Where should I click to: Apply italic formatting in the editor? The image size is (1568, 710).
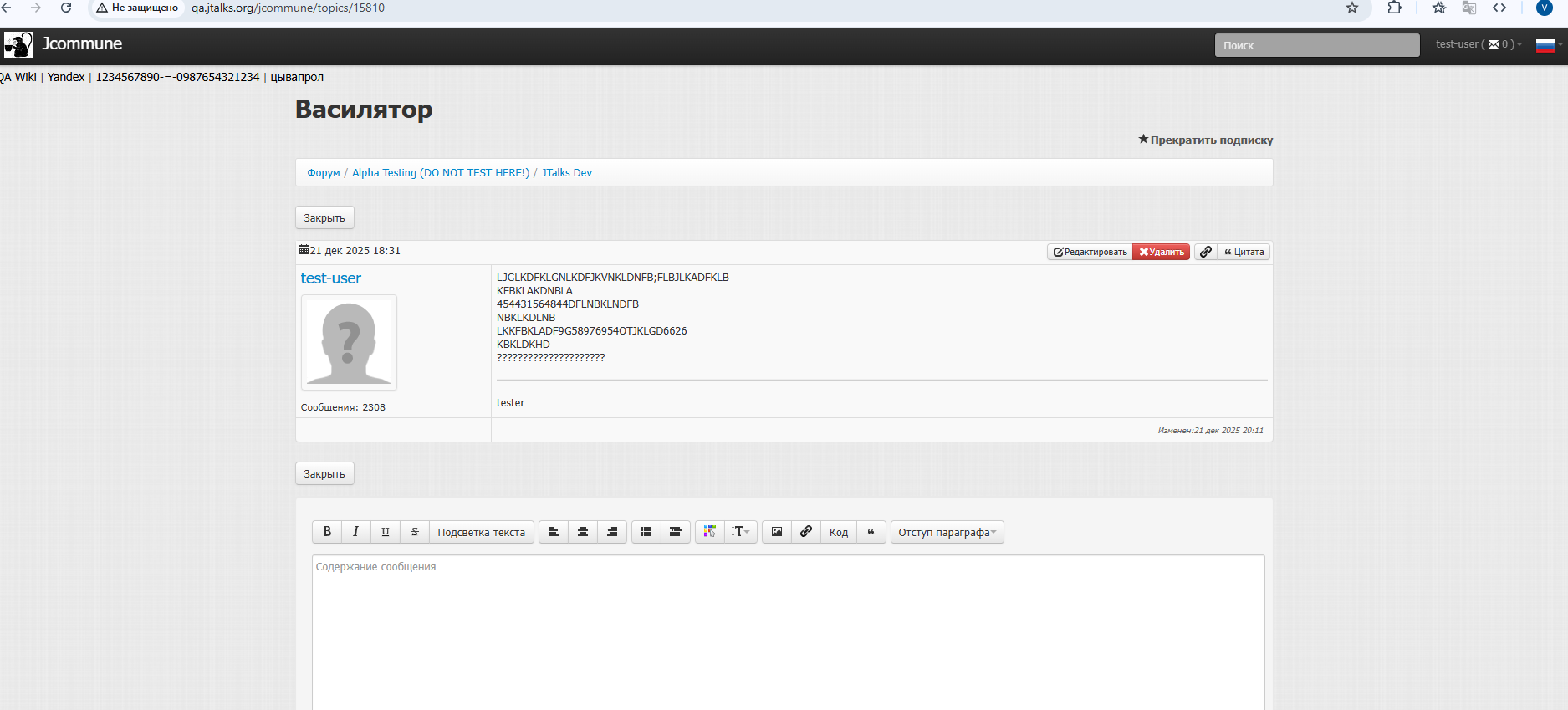click(355, 532)
